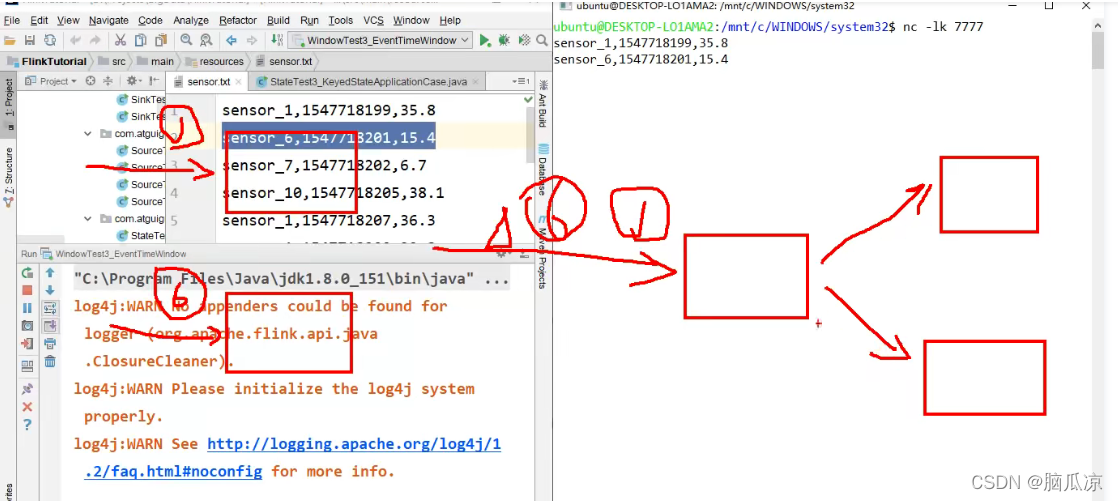Click the blue Back navigation arrow
The height and width of the screenshot is (501, 1118).
point(231,41)
